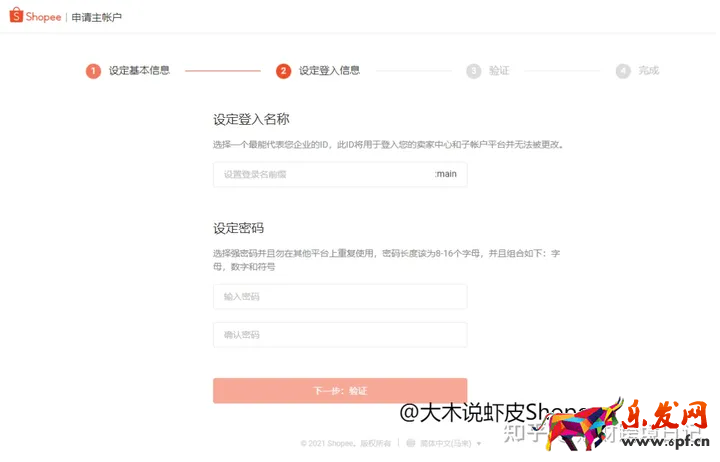Select the 验证 step label
This screenshot has width=720, height=462.
pyautogui.click(x=499, y=71)
